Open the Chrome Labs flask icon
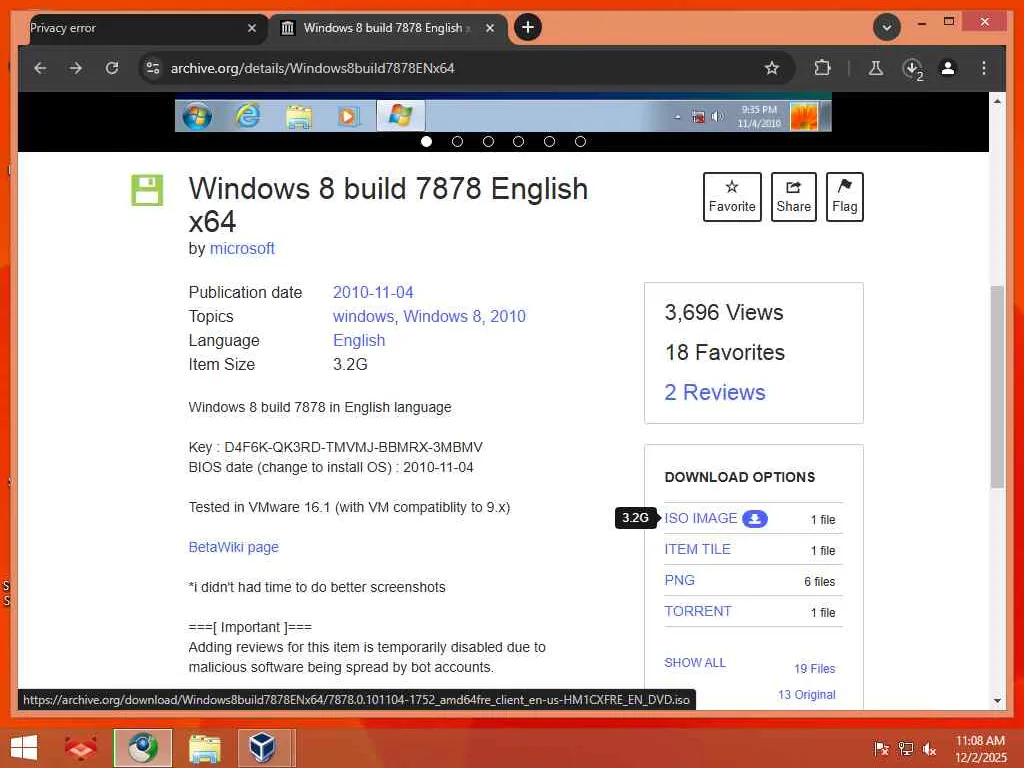Image resolution: width=1024 pixels, height=768 pixels. coord(876,68)
